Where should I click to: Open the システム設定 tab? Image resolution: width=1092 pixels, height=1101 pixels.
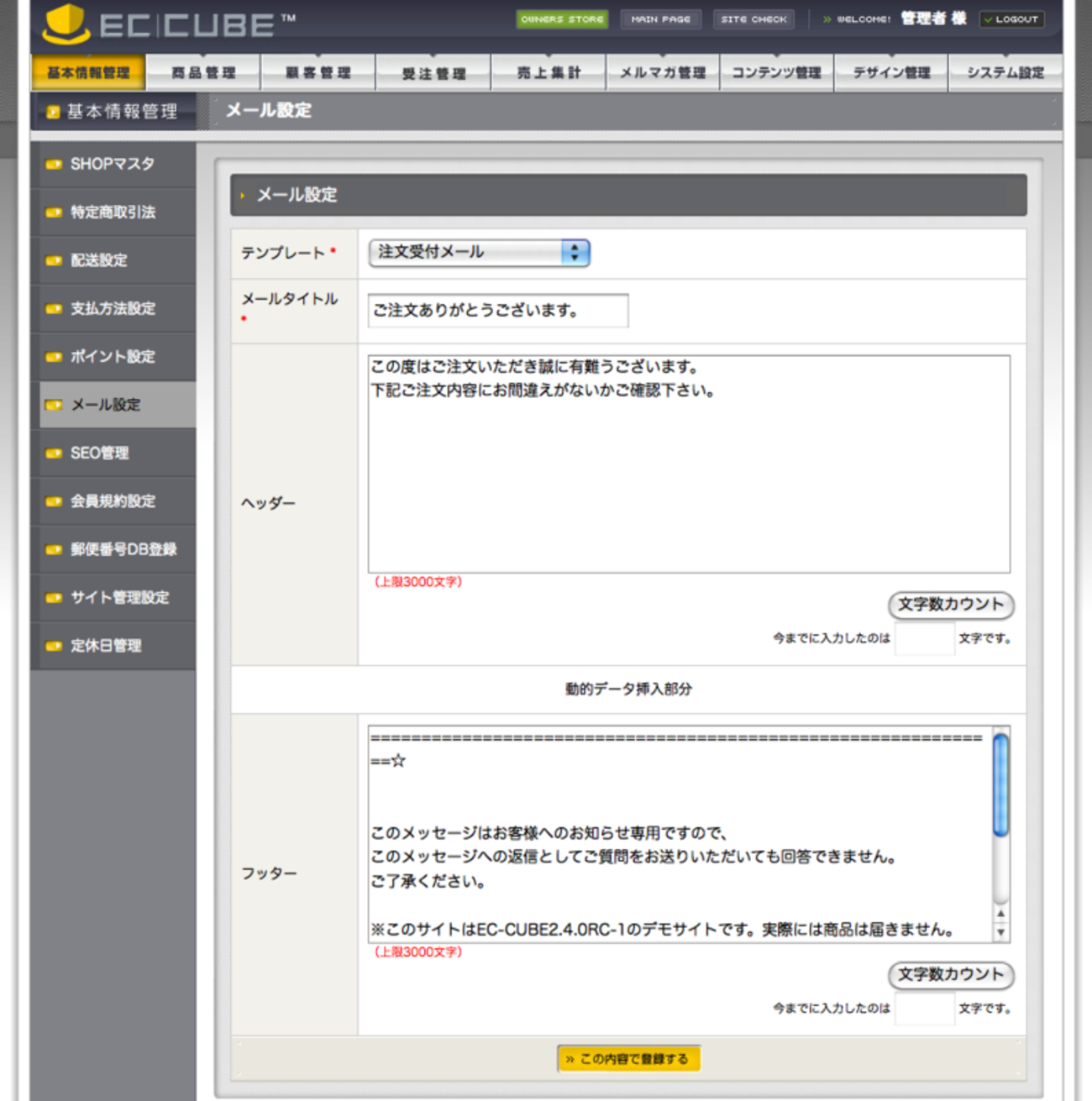1005,73
